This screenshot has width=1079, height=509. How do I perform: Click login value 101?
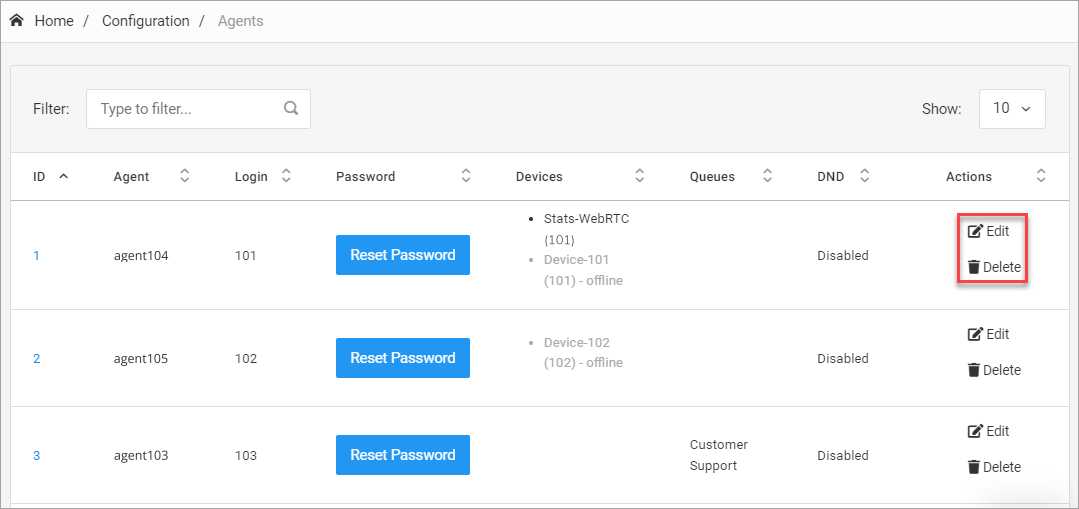(245, 255)
